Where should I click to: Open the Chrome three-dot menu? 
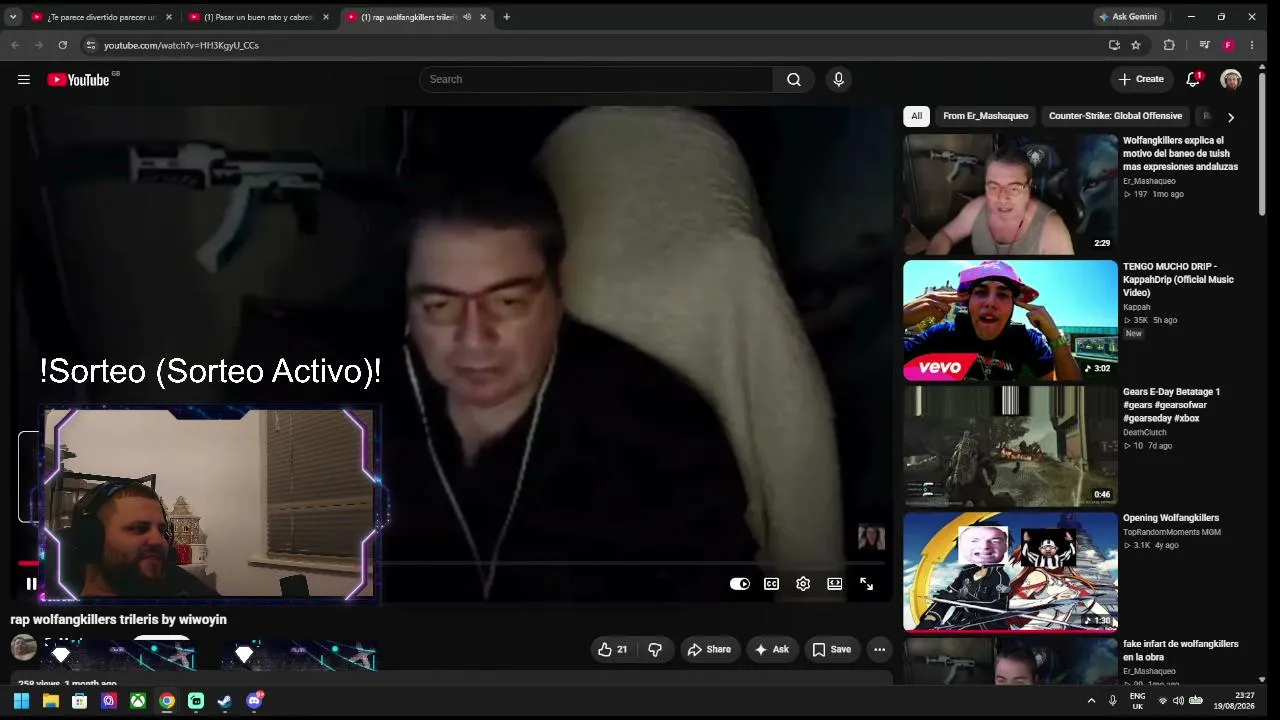1252,45
